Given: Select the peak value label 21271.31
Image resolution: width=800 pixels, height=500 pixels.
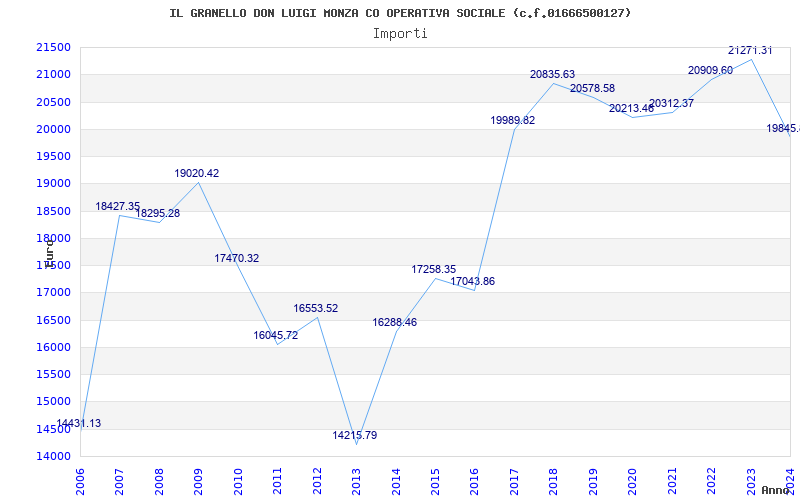Looking at the screenshot, I should pyautogui.click(x=750, y=51).
